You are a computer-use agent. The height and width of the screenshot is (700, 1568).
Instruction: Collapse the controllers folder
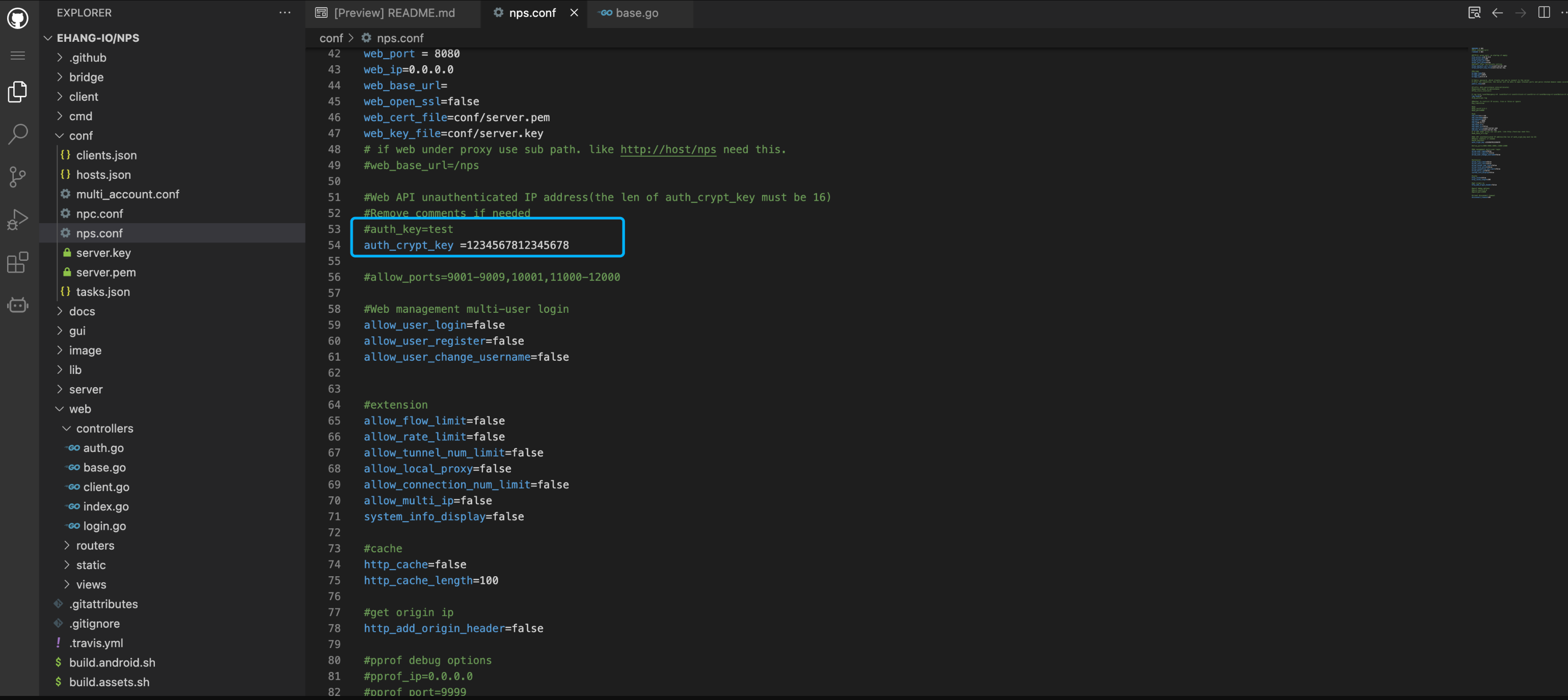coord(104,428)
